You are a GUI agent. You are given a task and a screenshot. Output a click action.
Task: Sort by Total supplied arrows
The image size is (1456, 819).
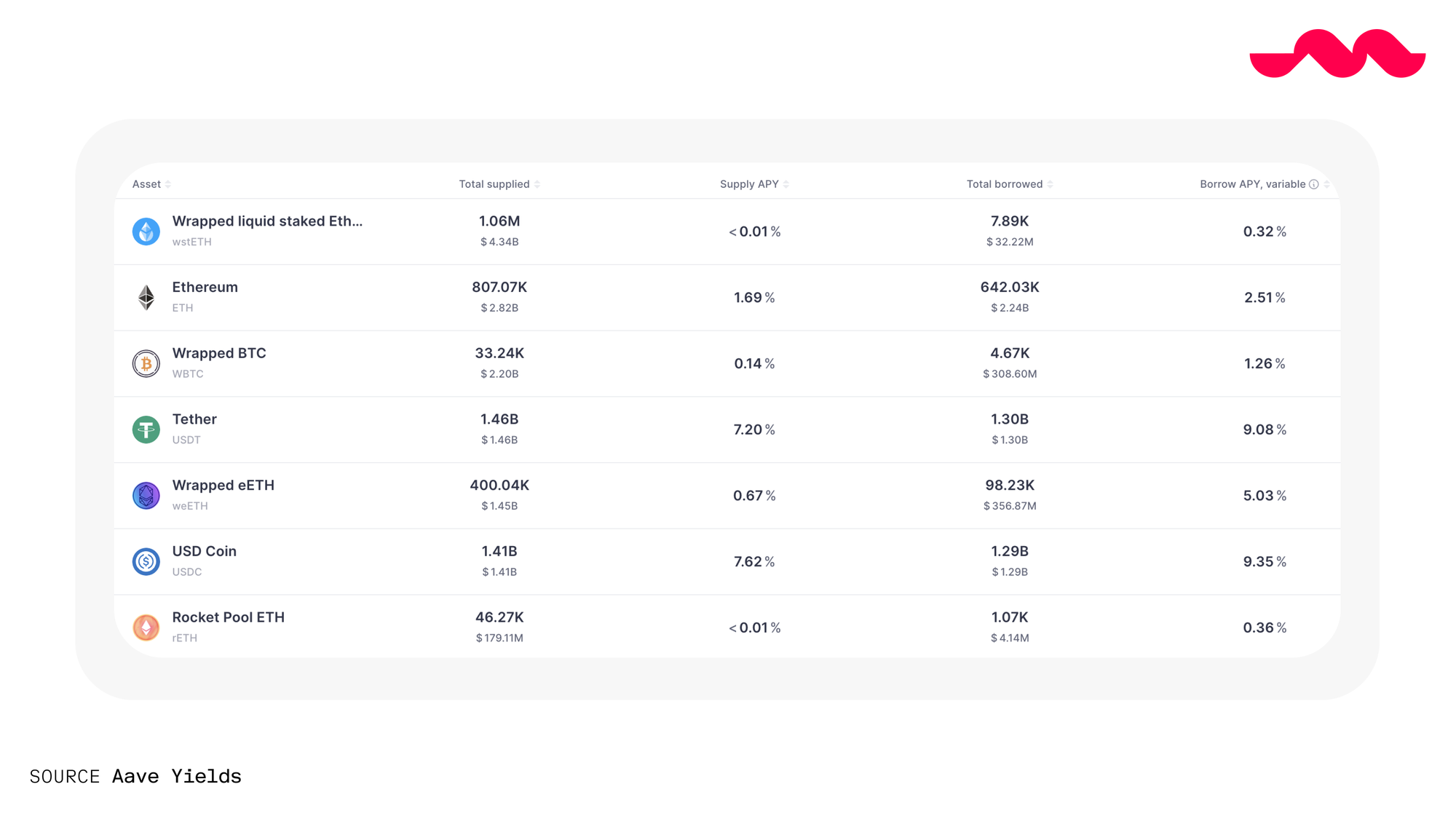coord(537,184)
